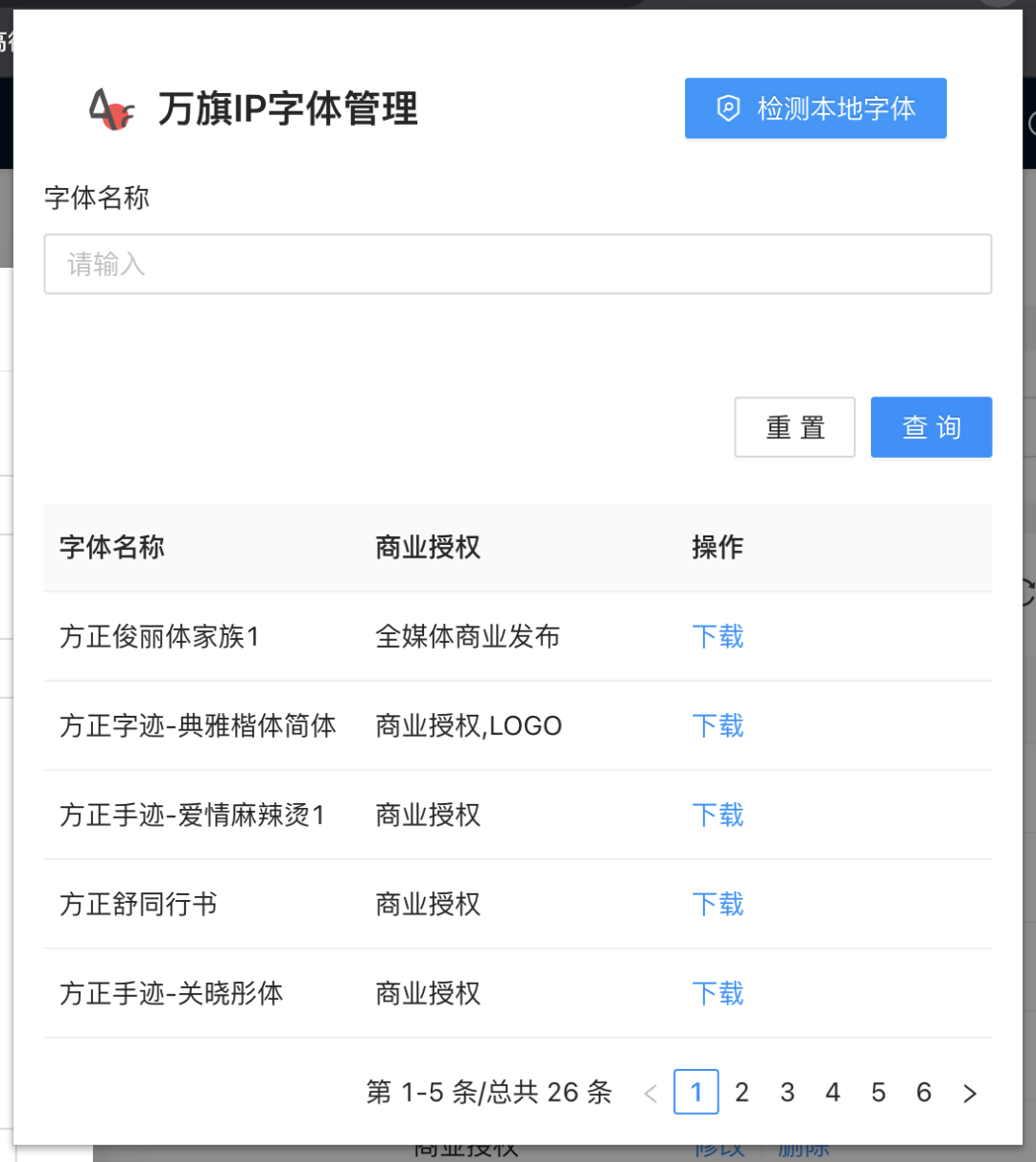Go to pagination page 5
Screen dimensions: 1036x1162
pos(879,1092)
